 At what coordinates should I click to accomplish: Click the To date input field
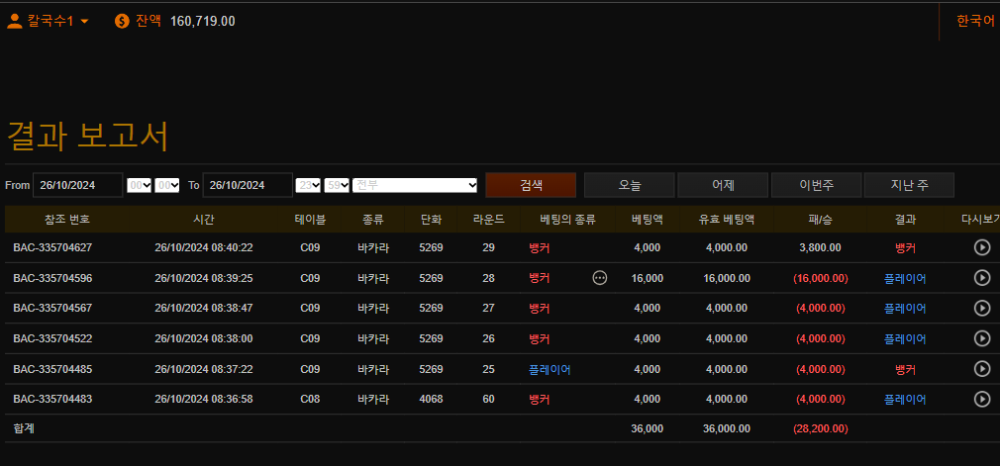(x=247, y=185)
